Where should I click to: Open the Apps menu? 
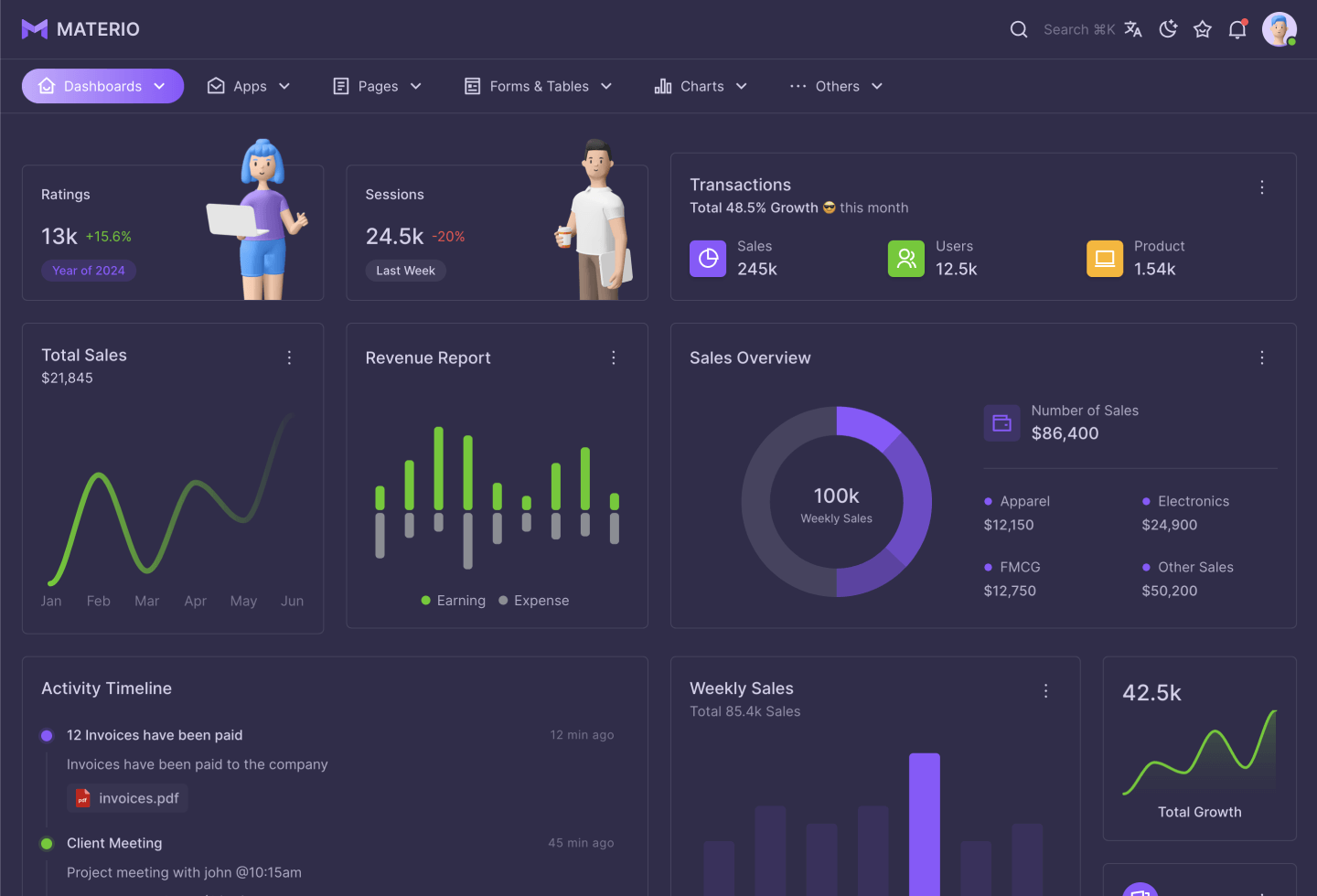click(x=249, y=86)
